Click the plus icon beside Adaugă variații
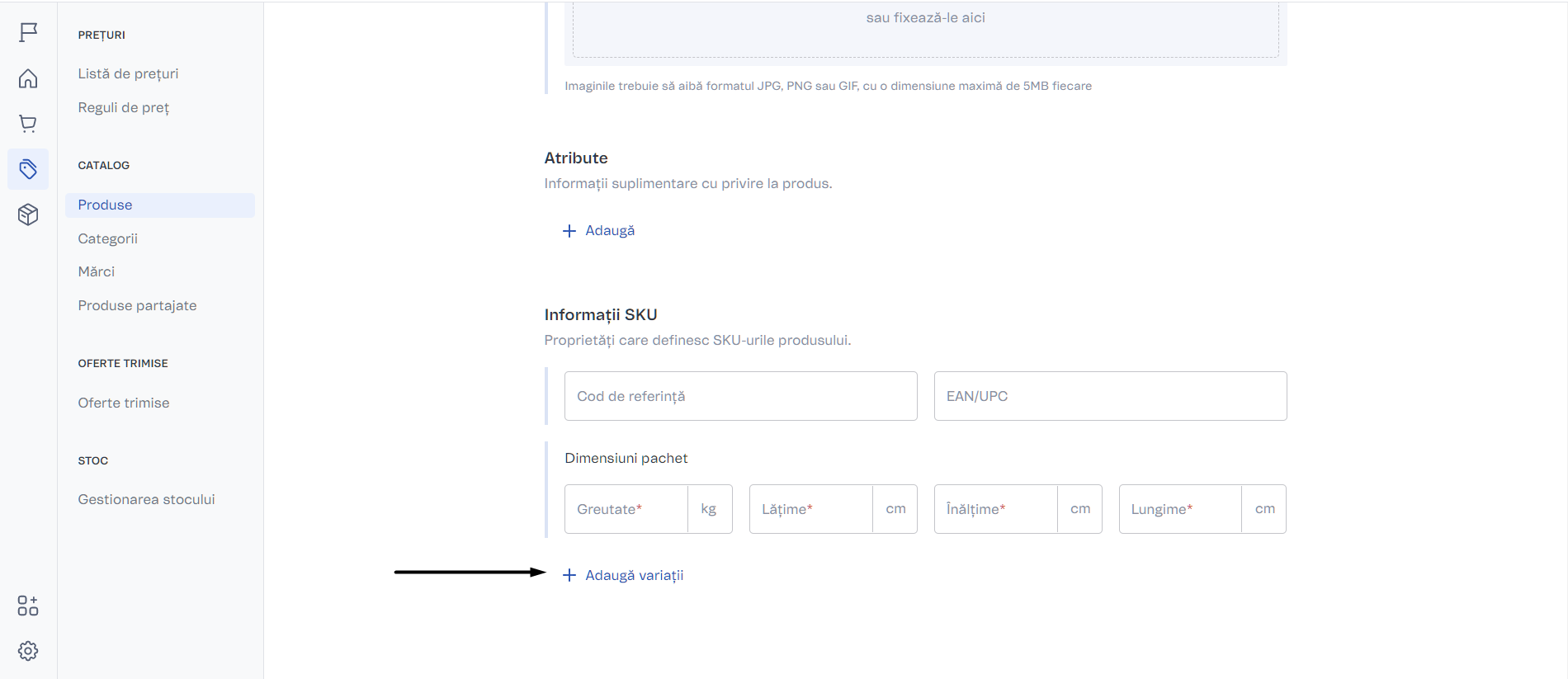The height and width of the screenshot is (679, 1568). [x=569, y=575]
